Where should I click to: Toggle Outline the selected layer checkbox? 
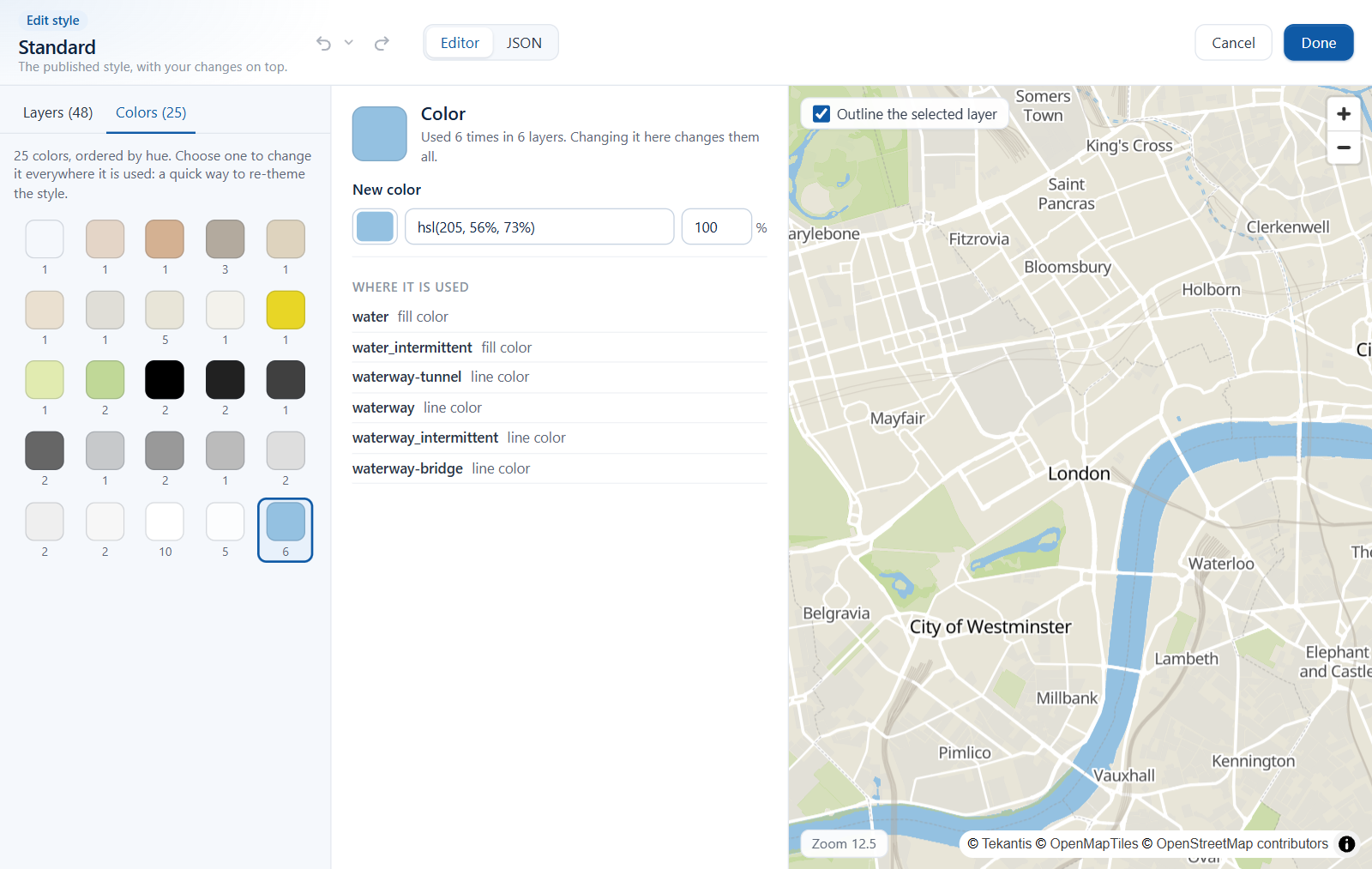coord(821,114)
